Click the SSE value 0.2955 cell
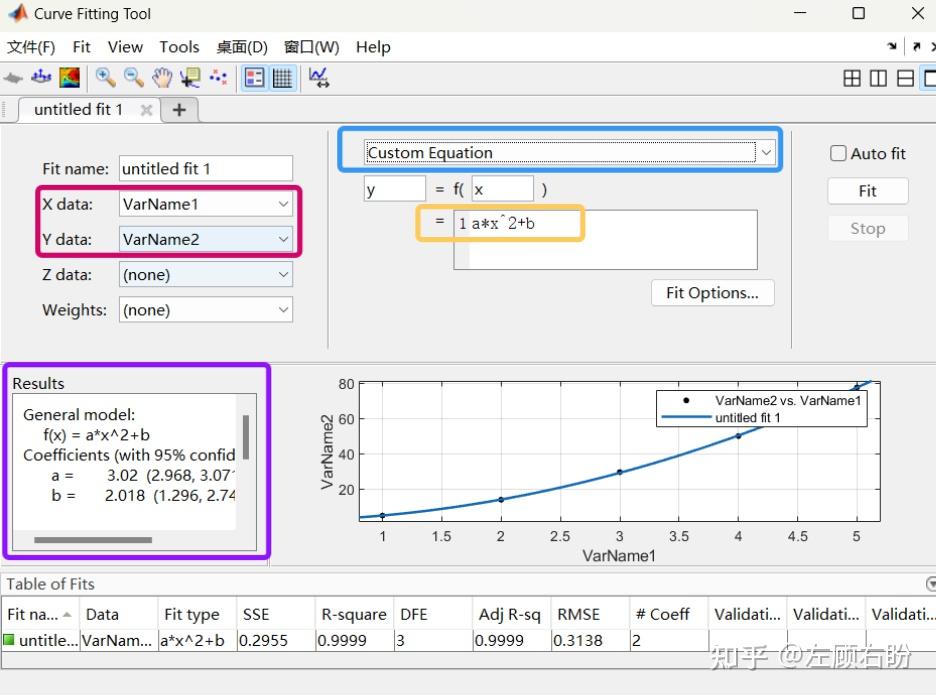 click(x=275, y=641)
